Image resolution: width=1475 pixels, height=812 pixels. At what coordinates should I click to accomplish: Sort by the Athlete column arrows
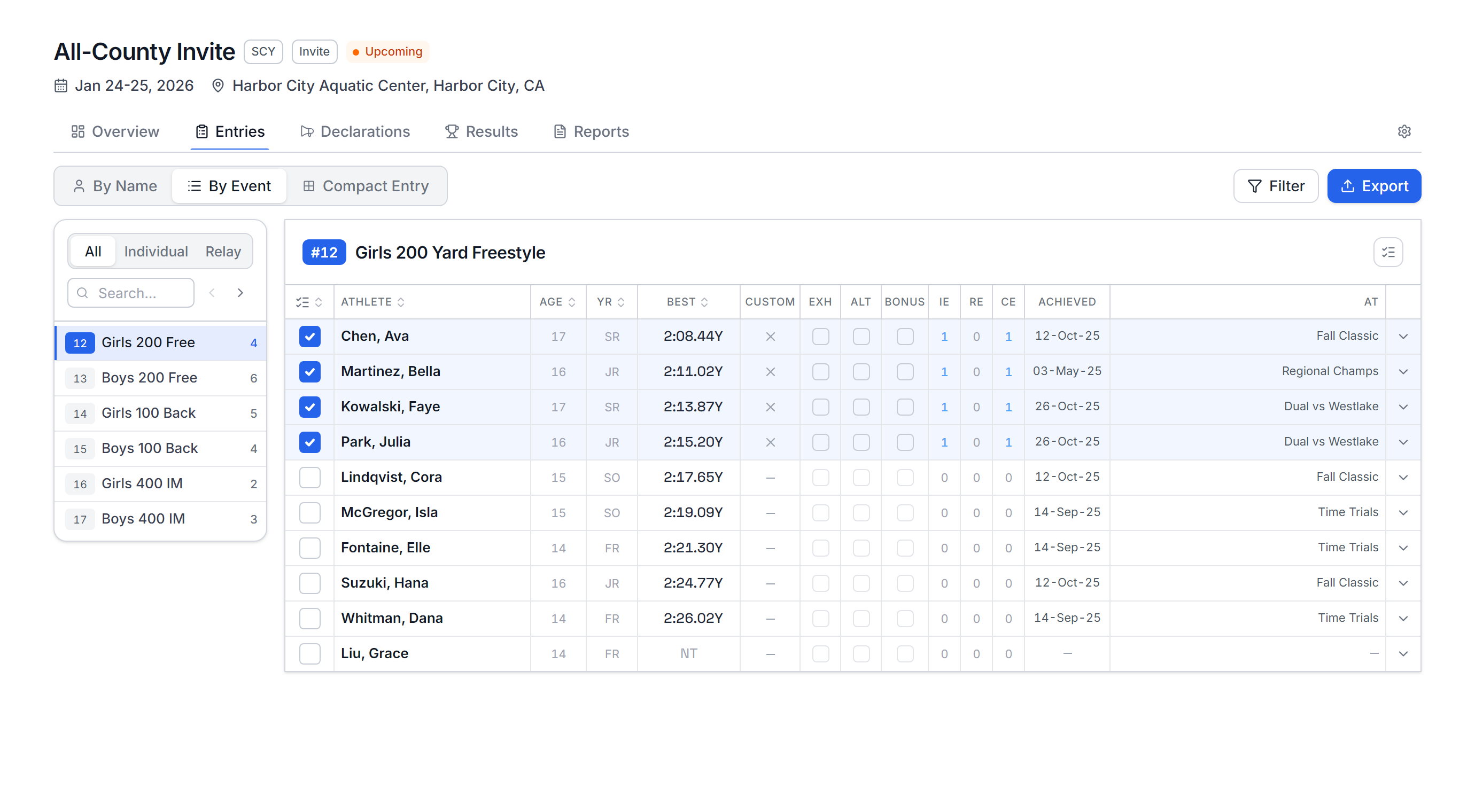coord(401,302)
